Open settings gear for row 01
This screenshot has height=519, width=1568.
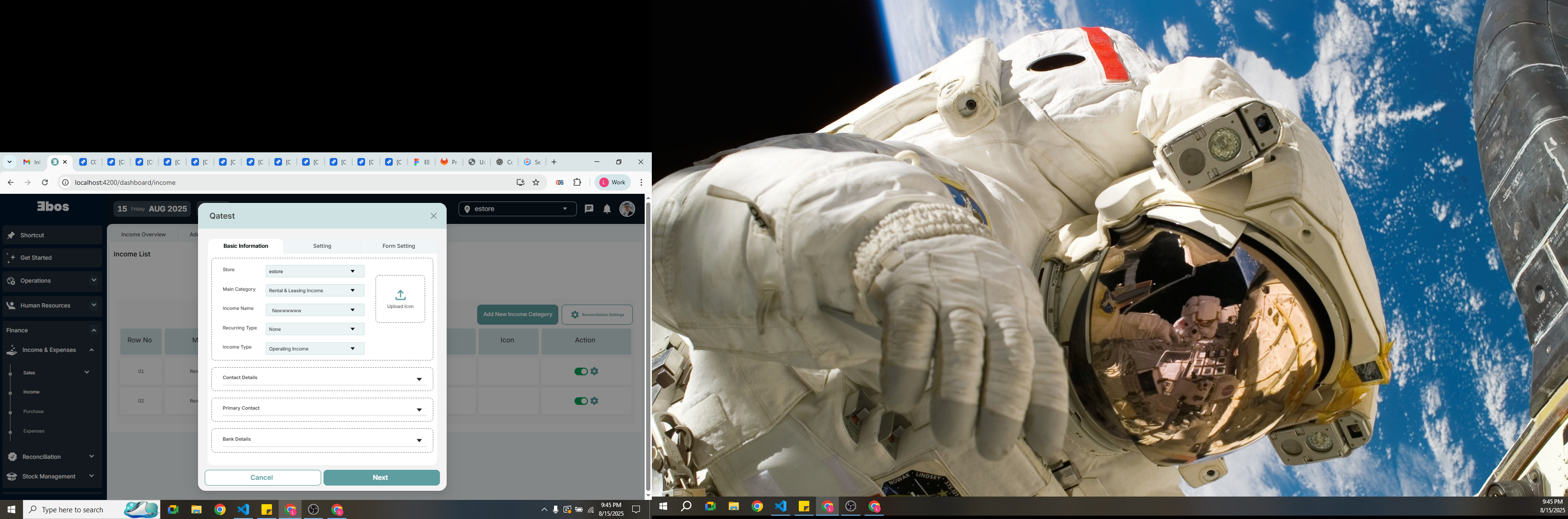(595, 371)
